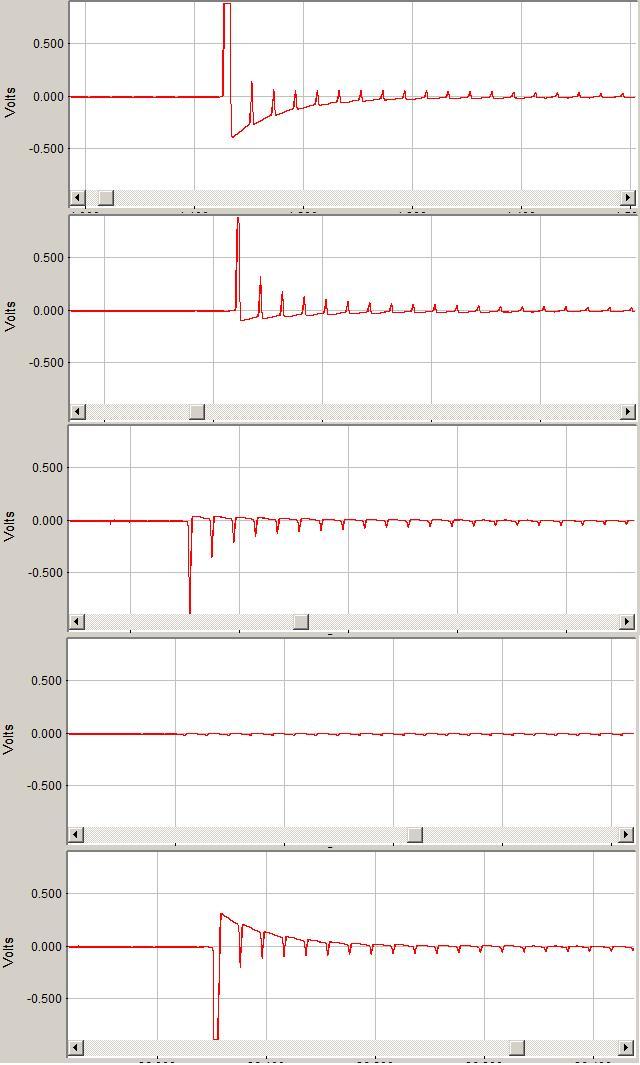Click the left scroll arrow of the middle chart

[x=77, y=621]
